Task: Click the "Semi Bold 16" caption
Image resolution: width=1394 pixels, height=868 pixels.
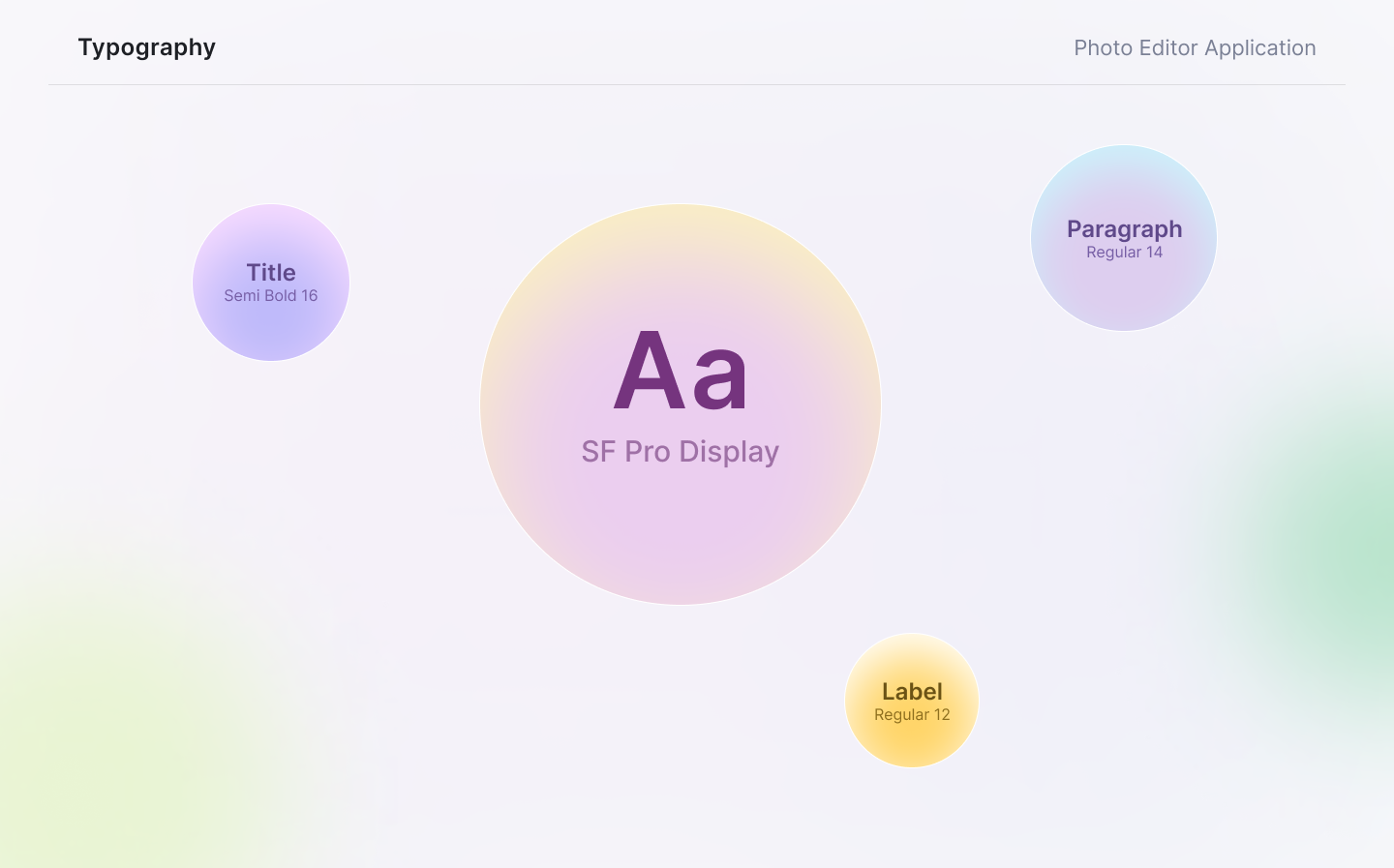Action: click(x=271, y=296)
